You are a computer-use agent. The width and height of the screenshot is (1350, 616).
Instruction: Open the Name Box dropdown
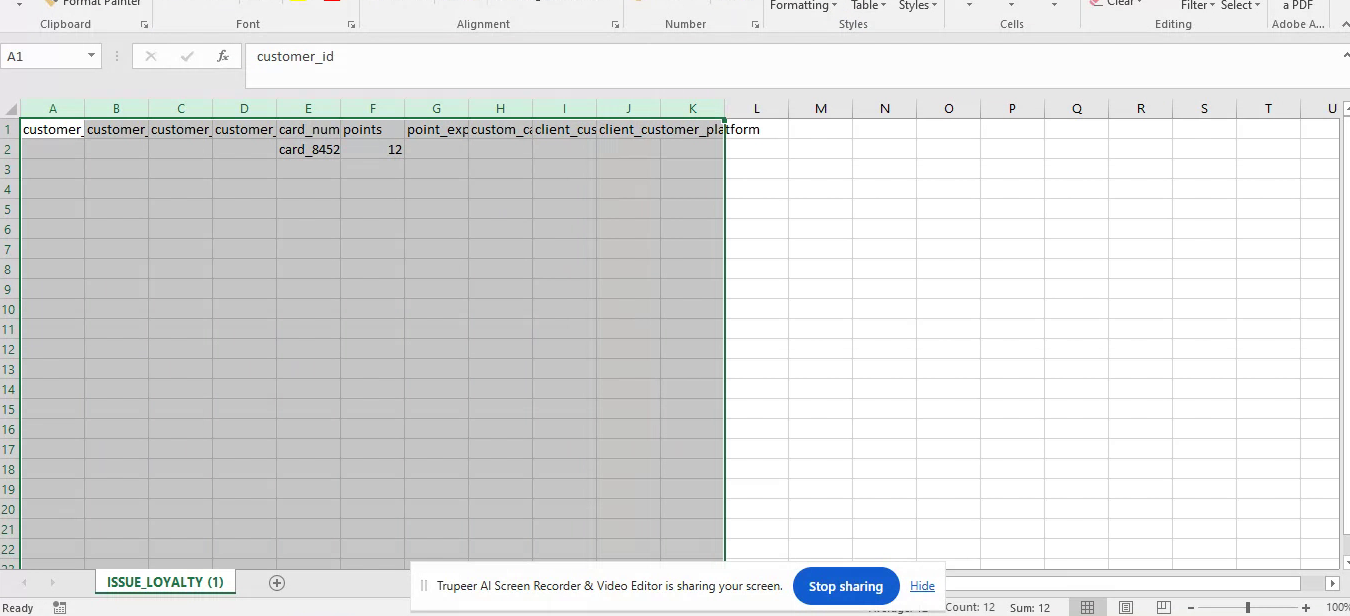click(91, 57)
